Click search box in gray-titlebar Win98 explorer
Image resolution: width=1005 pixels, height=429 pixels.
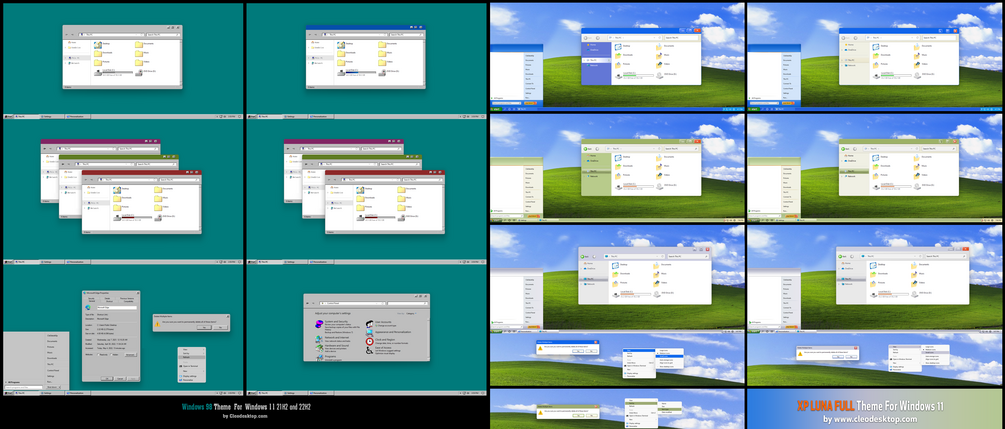(163, 35)
